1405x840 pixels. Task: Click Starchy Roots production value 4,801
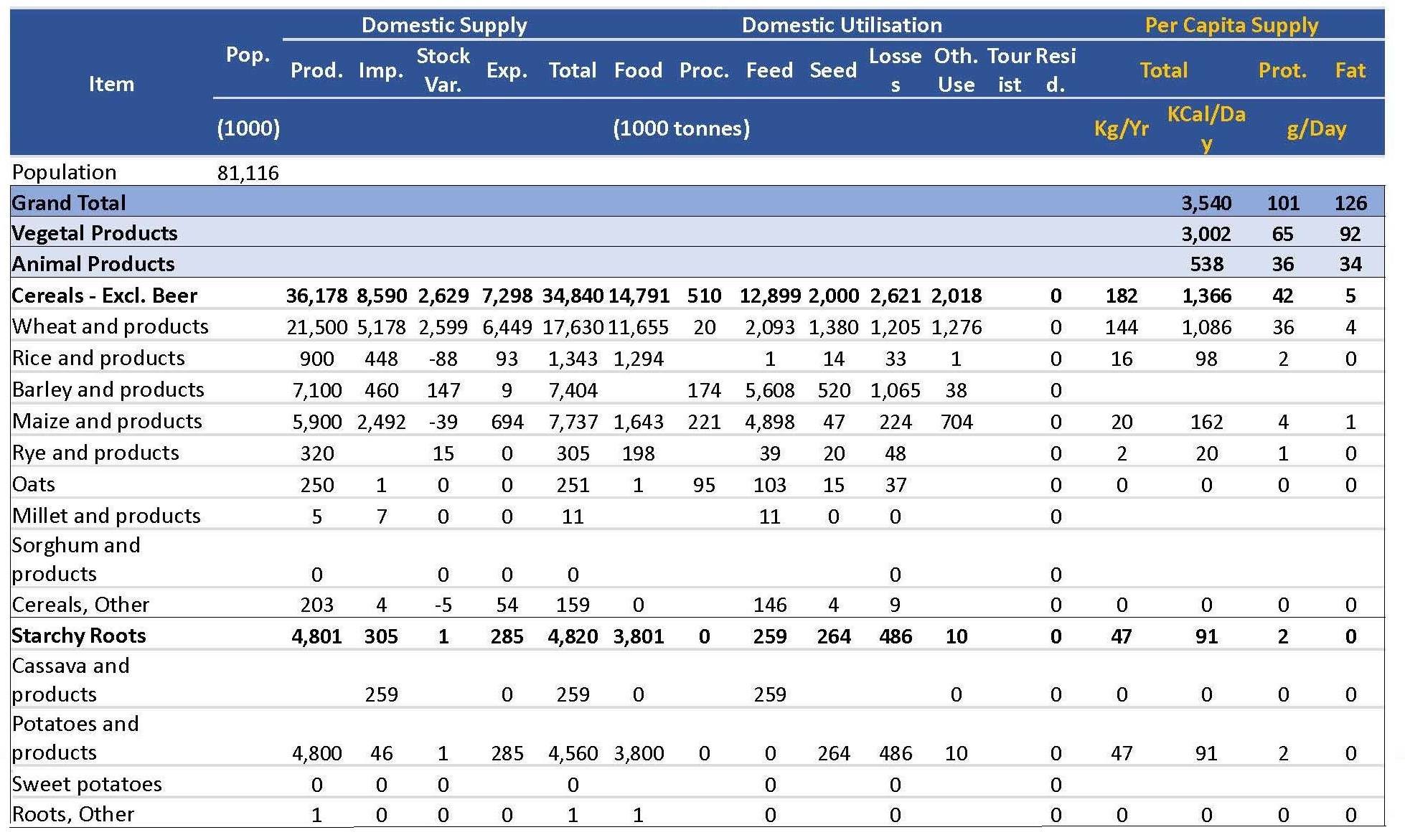[x=316, y=636]
